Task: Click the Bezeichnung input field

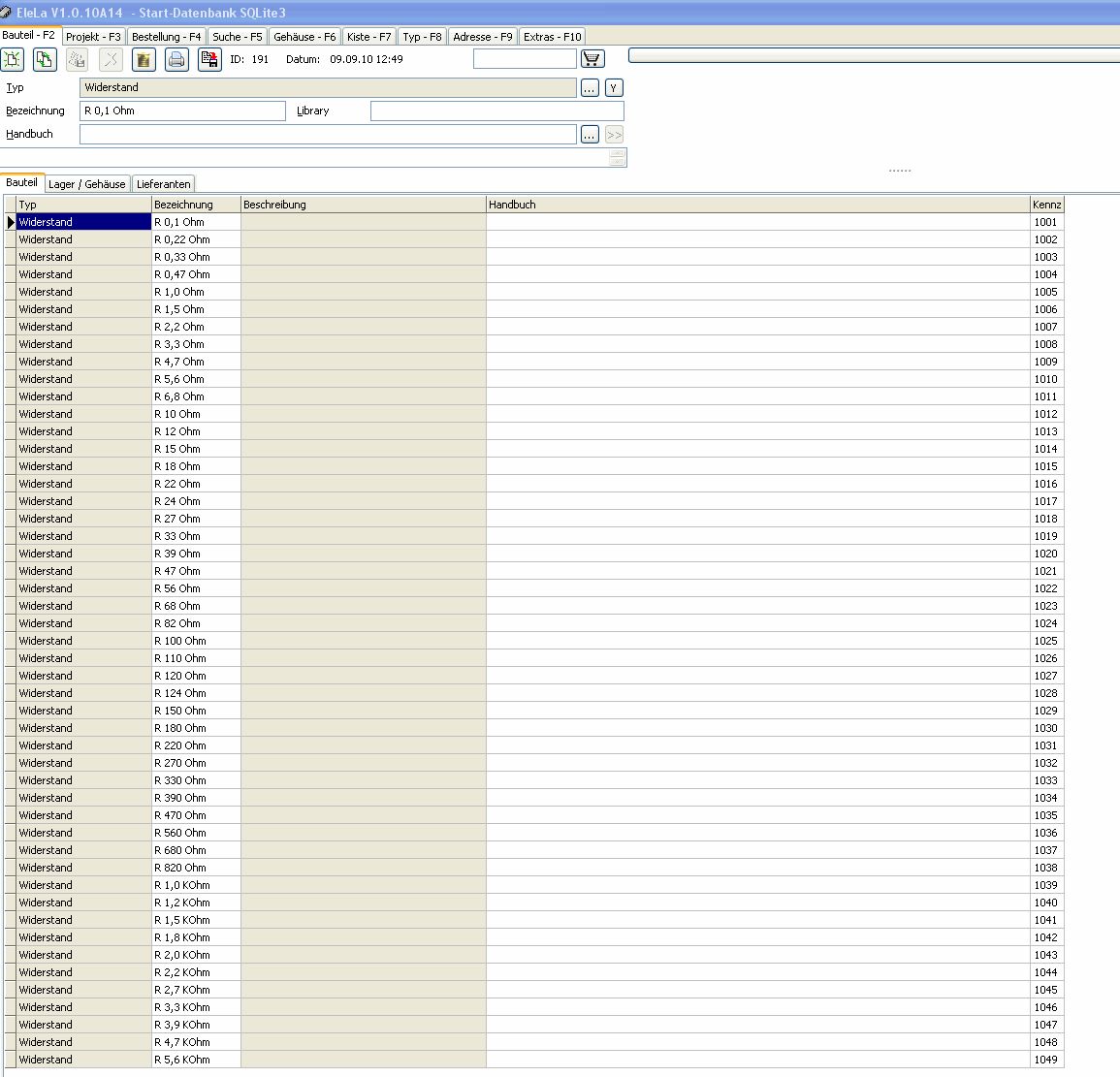Action: (183, 111)
